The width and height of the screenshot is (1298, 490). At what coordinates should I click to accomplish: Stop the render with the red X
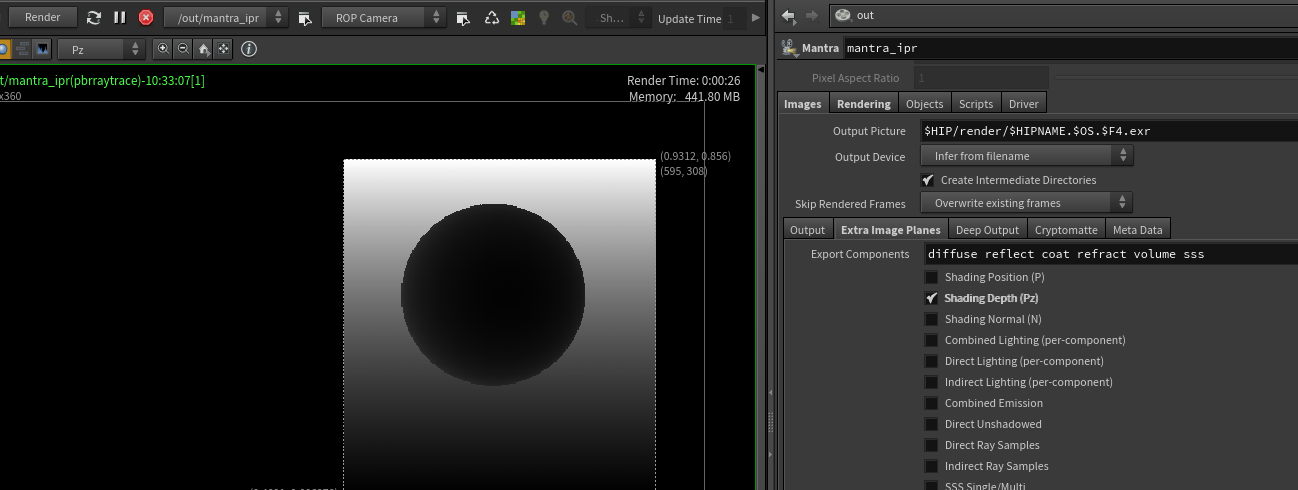(146, 18)
